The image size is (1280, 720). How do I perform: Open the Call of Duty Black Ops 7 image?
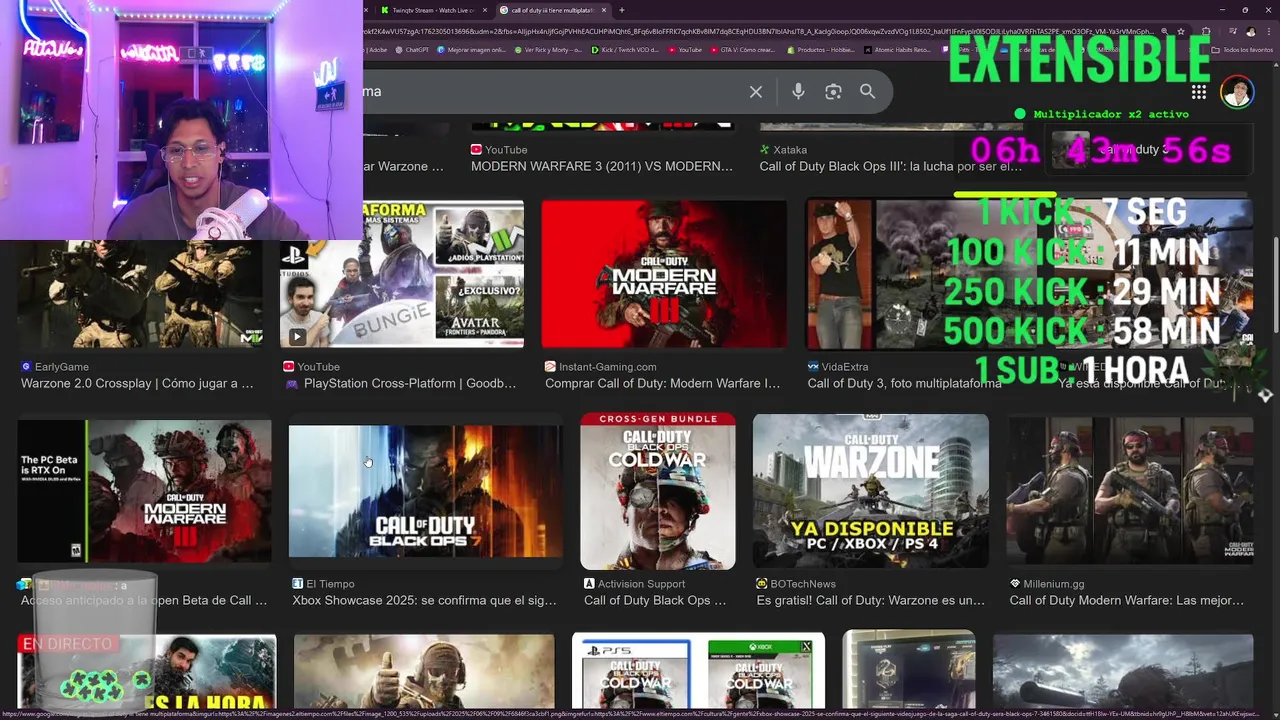click(425, 491)
